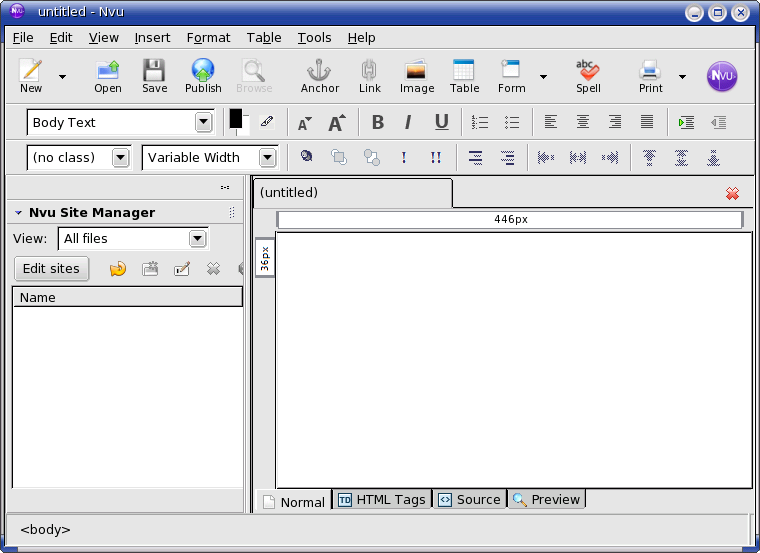Switch to HTML Tags view tab
The width and height of the screenshot is (760, 553).
click(382, 500)
